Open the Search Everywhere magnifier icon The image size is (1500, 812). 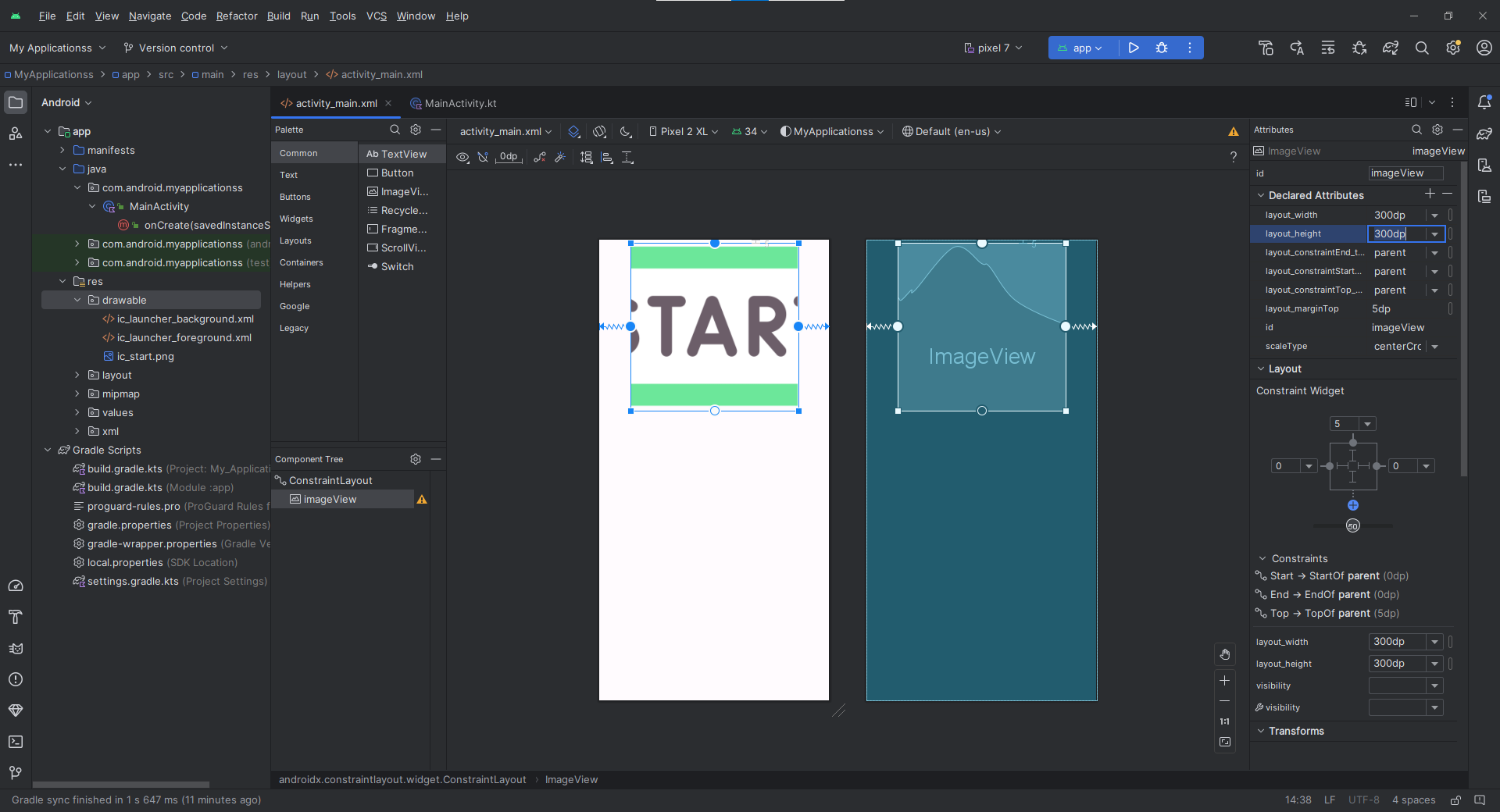click(x=1422, y=48)
